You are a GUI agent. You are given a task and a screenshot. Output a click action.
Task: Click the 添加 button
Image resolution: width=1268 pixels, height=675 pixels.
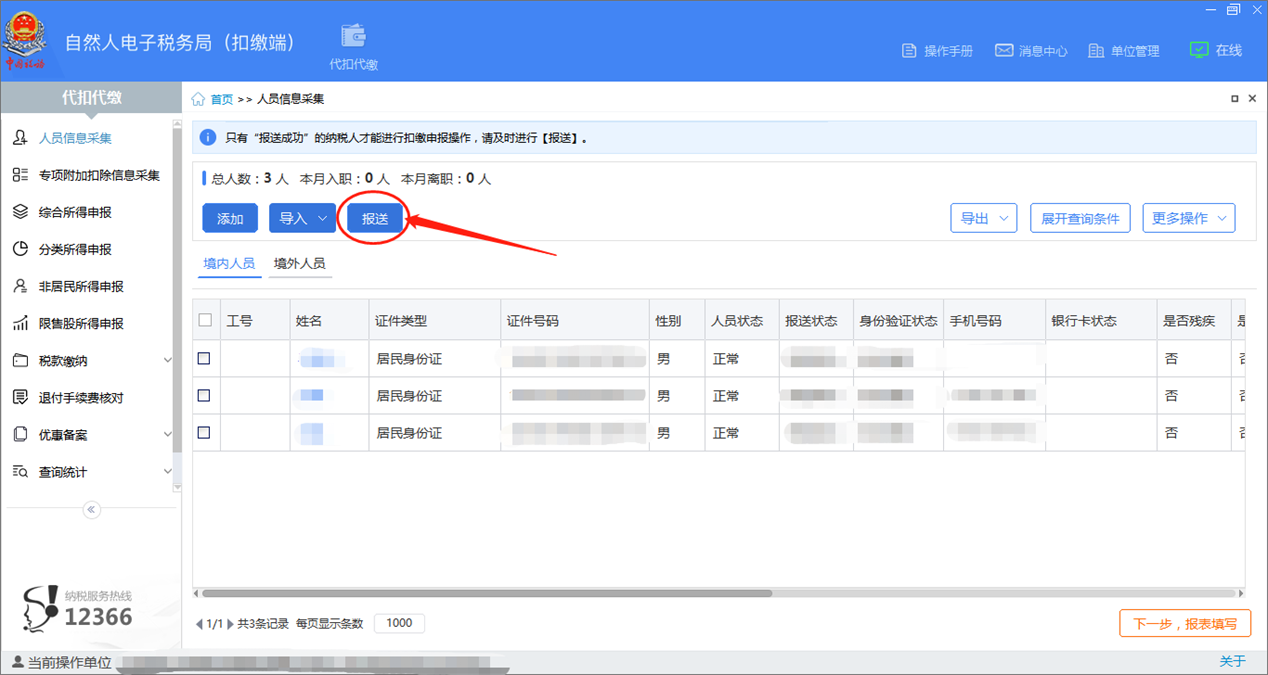(230, 218)
